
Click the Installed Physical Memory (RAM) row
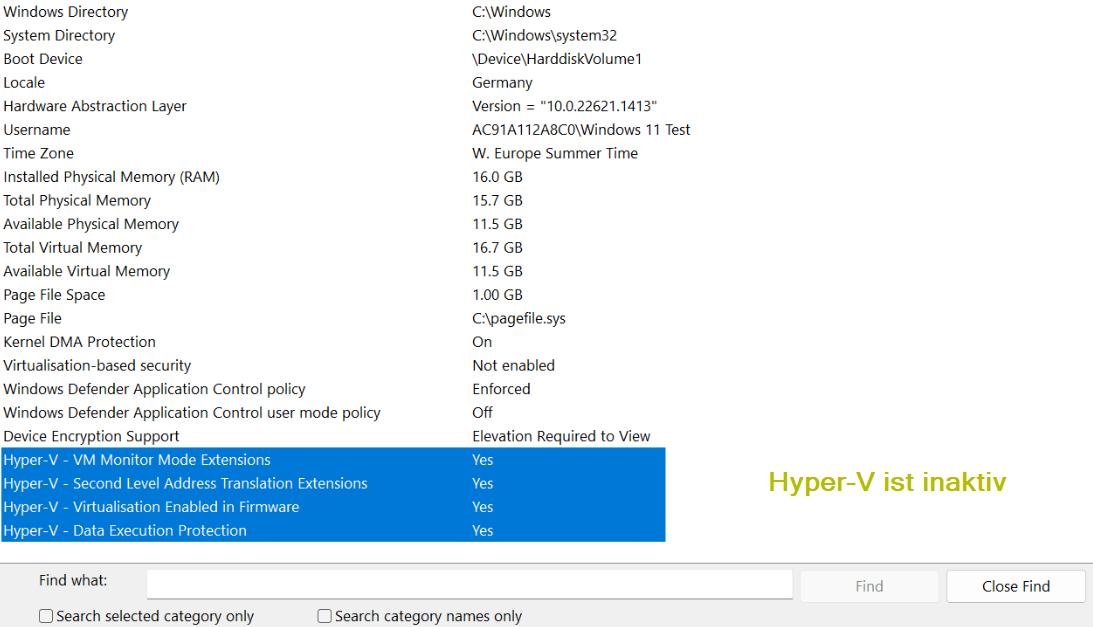[x=111, y=177]
